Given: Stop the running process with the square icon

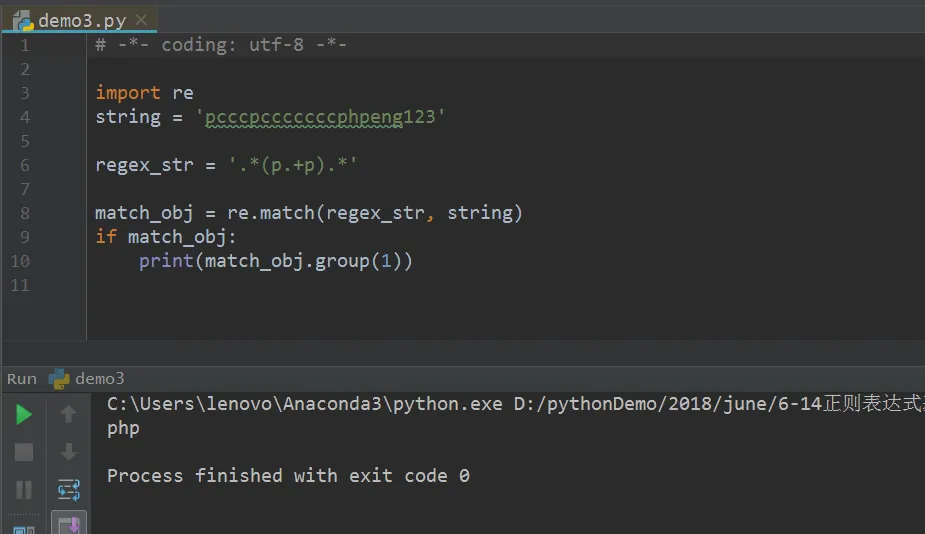Looking at the screenshot, I should tap(24, 453).
